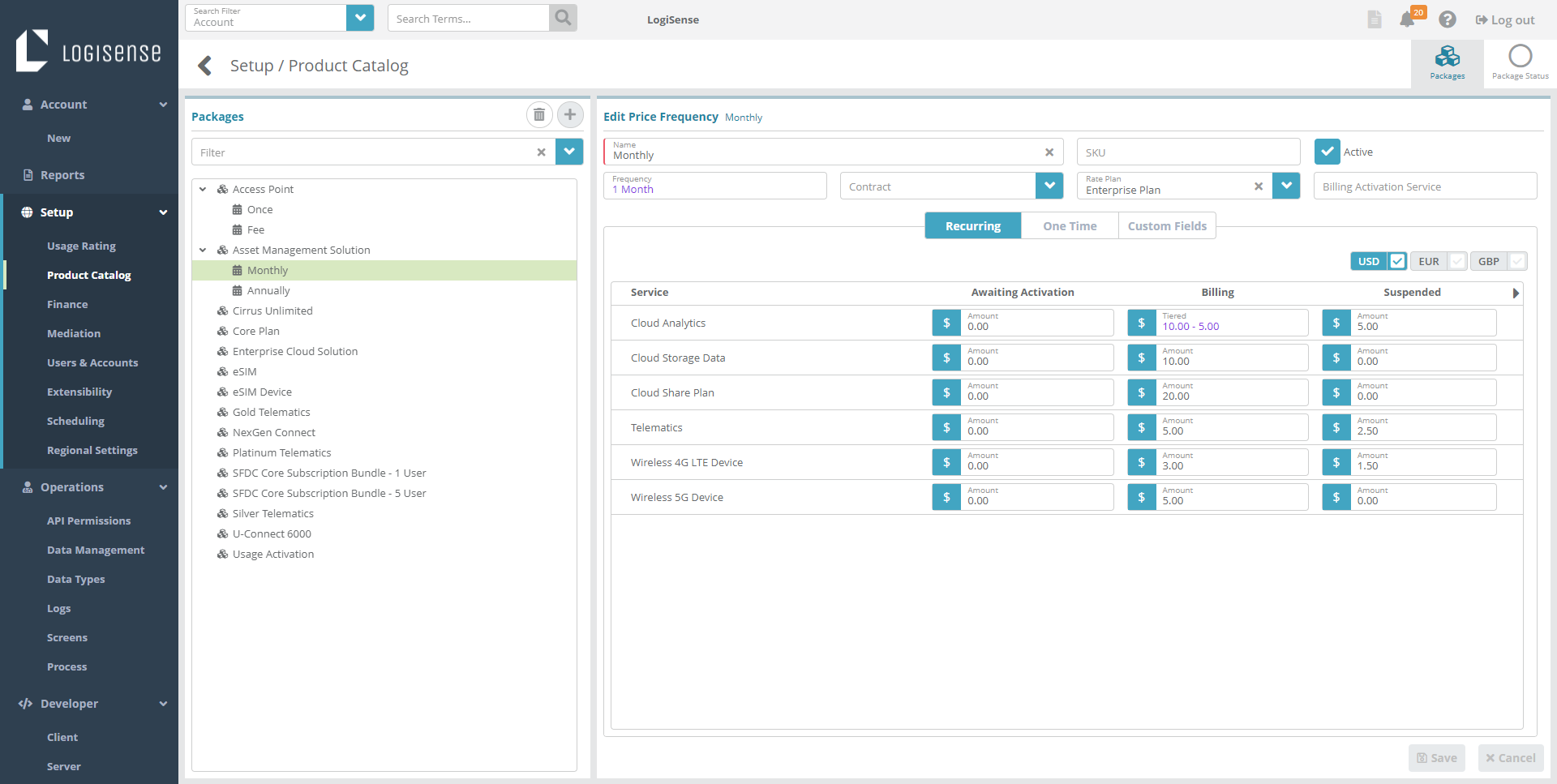The width and height of the screenshot is (1557, 784).
Task: Open the Contract dropdown
Action: point(1049,186)
